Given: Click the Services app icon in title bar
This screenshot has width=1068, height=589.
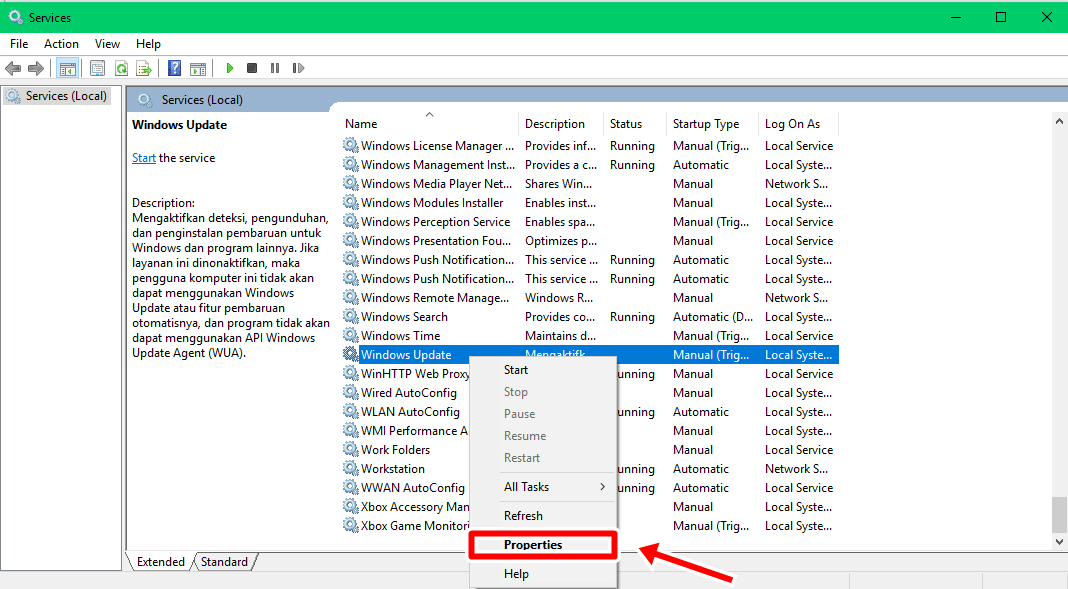Looking at the screenshot, I should pos(15,16).
